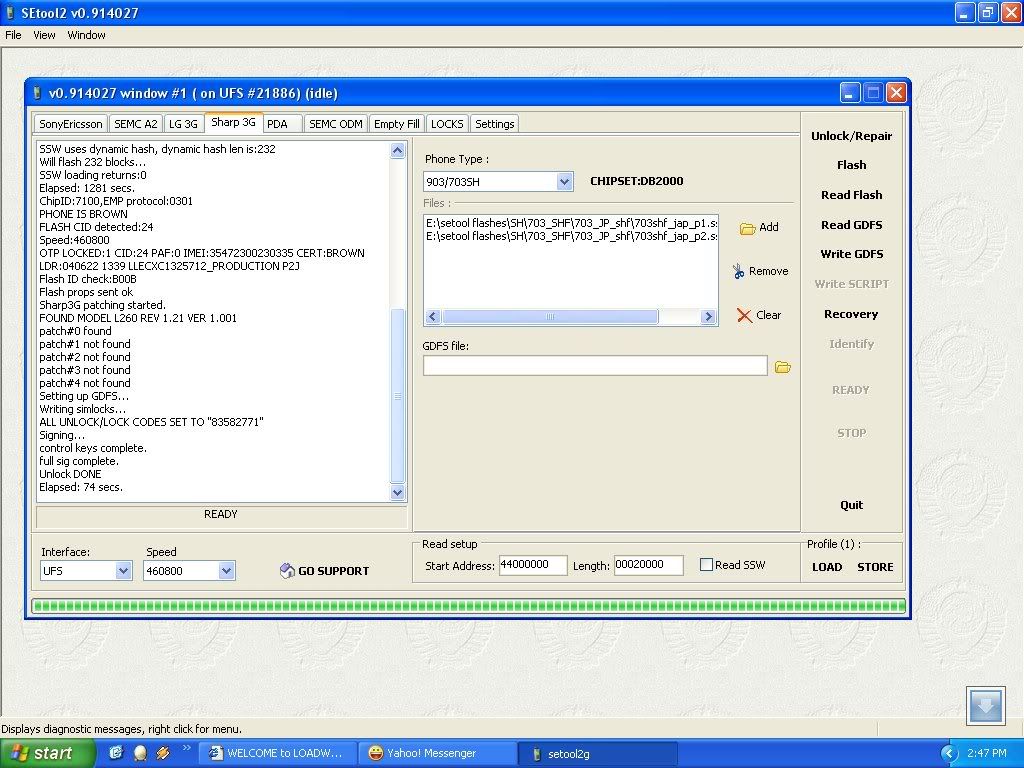The width and height of the screenshot is (1024, 768).
Task: Switch to the LOCKS tab
Action: 447,124
